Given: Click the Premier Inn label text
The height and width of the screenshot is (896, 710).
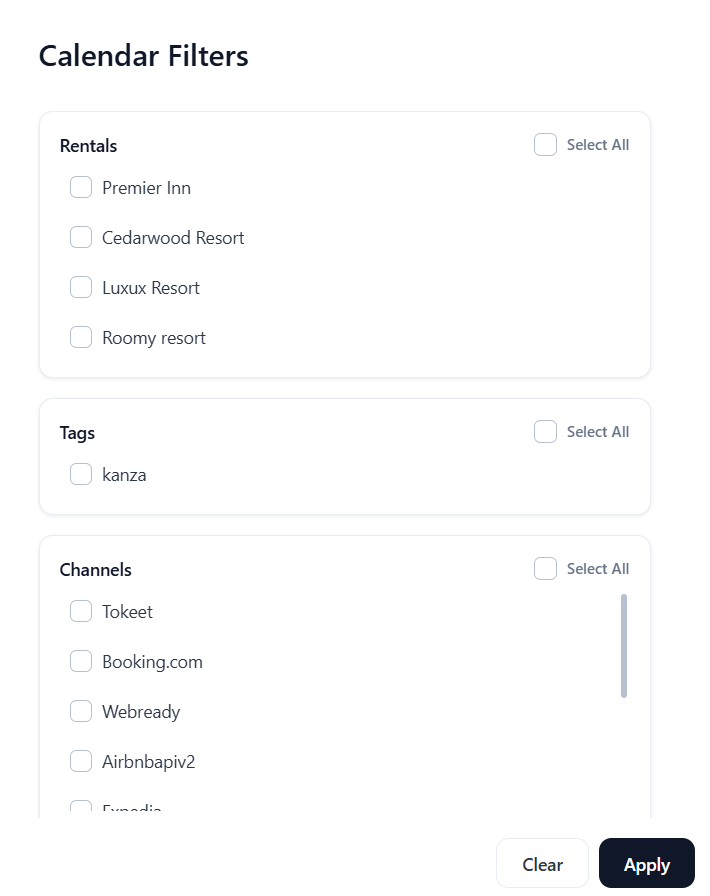Looking at the screenshot, I should pyautogui.click(x=146, y=188).
